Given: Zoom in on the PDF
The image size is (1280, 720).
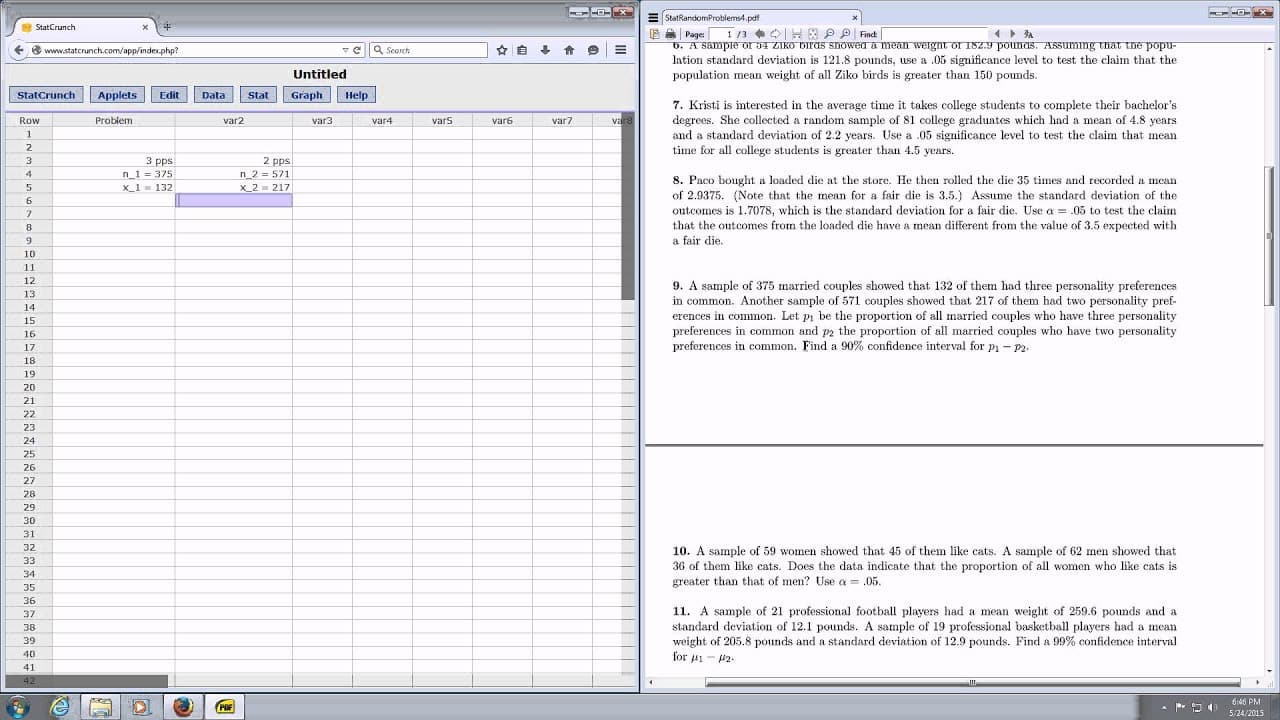Looking at the screenshot, I should pos(845,34).
